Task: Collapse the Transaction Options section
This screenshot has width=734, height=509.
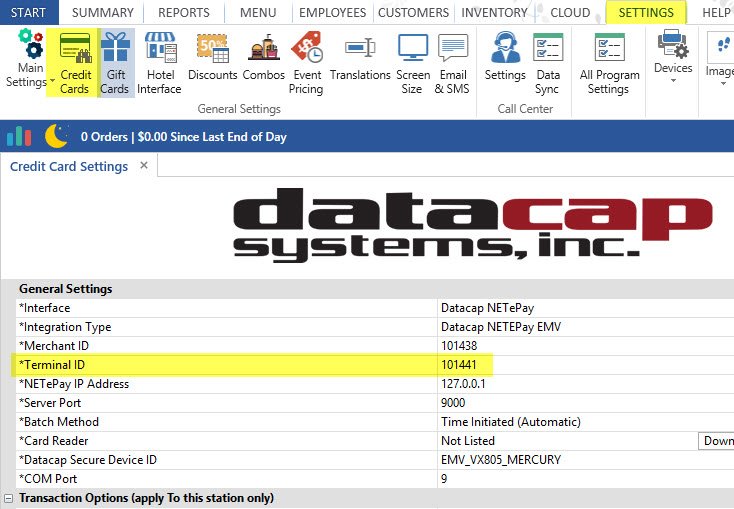Action: coord(9,498)
